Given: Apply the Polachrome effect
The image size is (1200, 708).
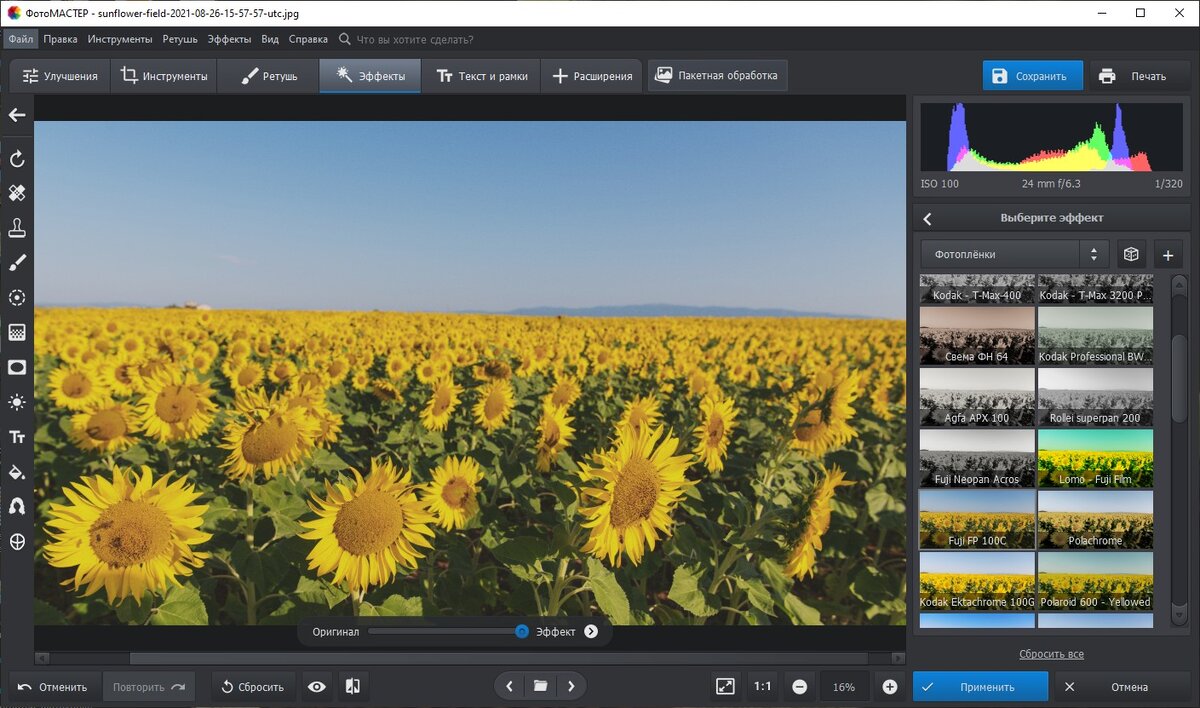Looking at the screenshot, I should click(x=1095, y=519).
